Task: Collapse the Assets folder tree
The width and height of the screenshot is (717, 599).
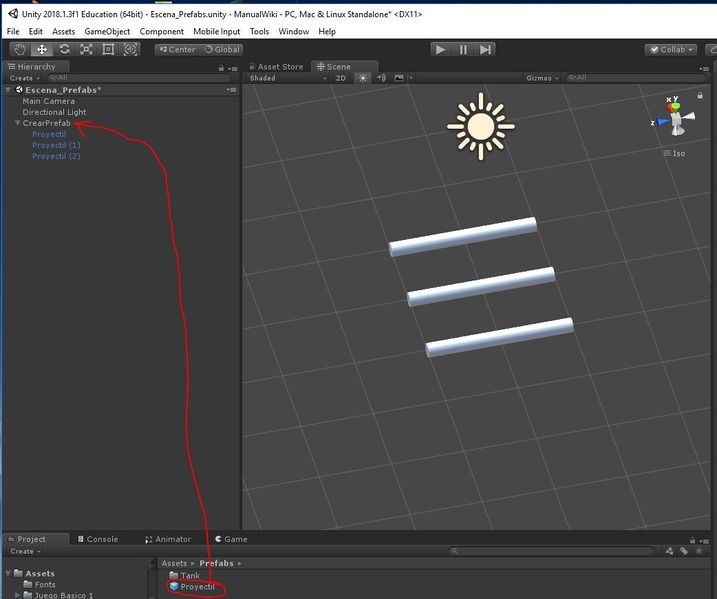Action: 8,573
